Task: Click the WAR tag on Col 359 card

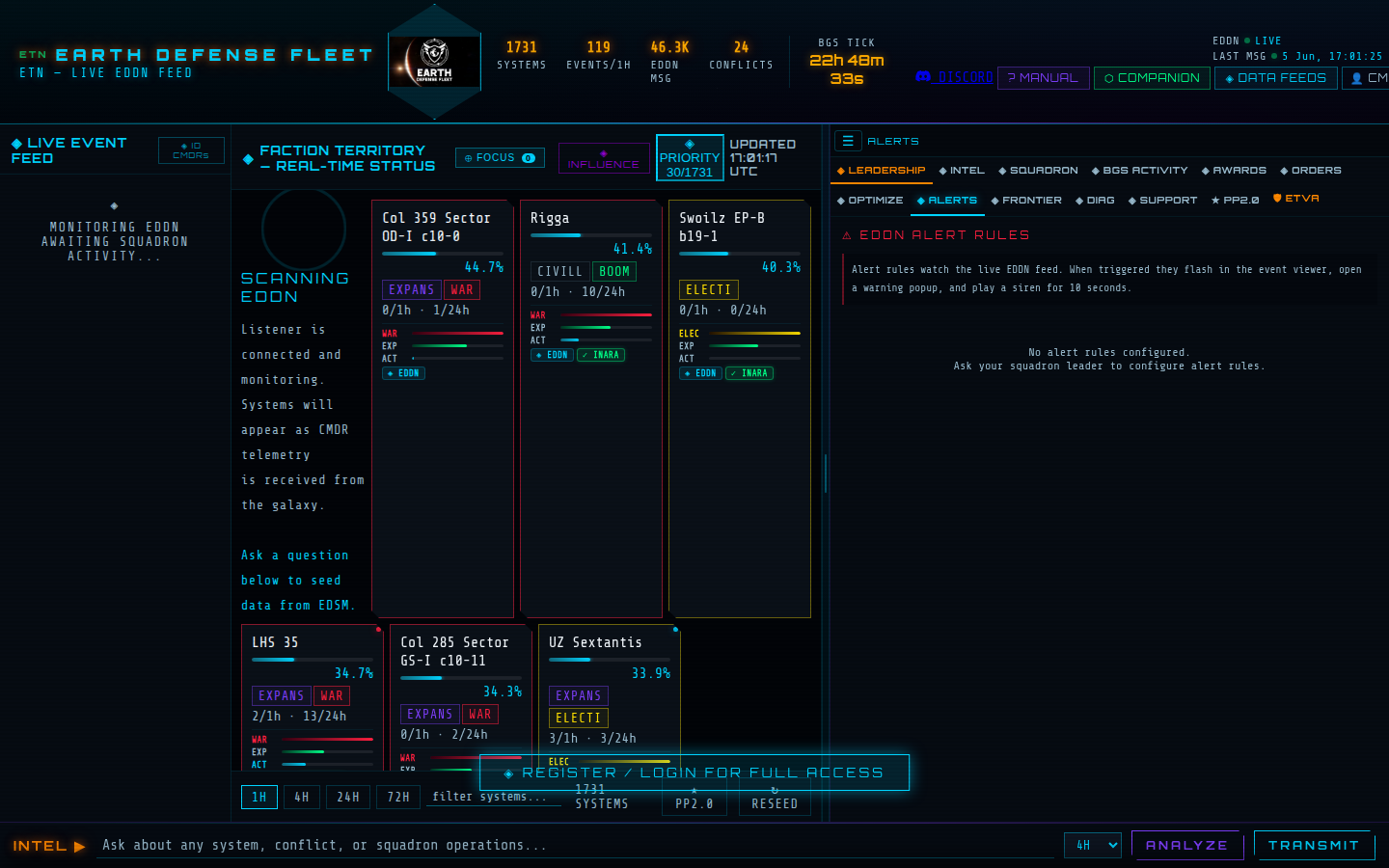Action: [x=462, y=290]
